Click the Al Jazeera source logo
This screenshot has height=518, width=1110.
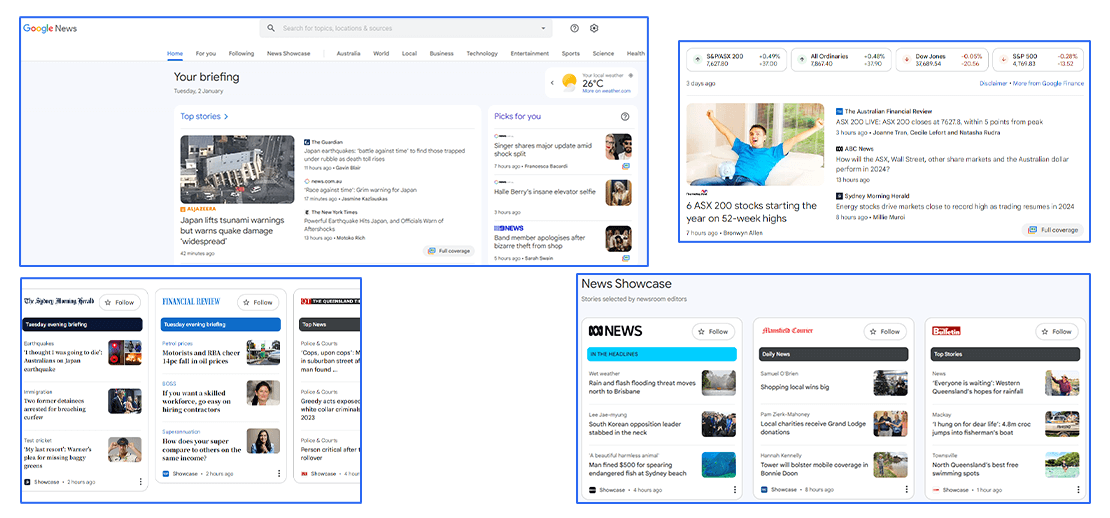tap(198, 209)
